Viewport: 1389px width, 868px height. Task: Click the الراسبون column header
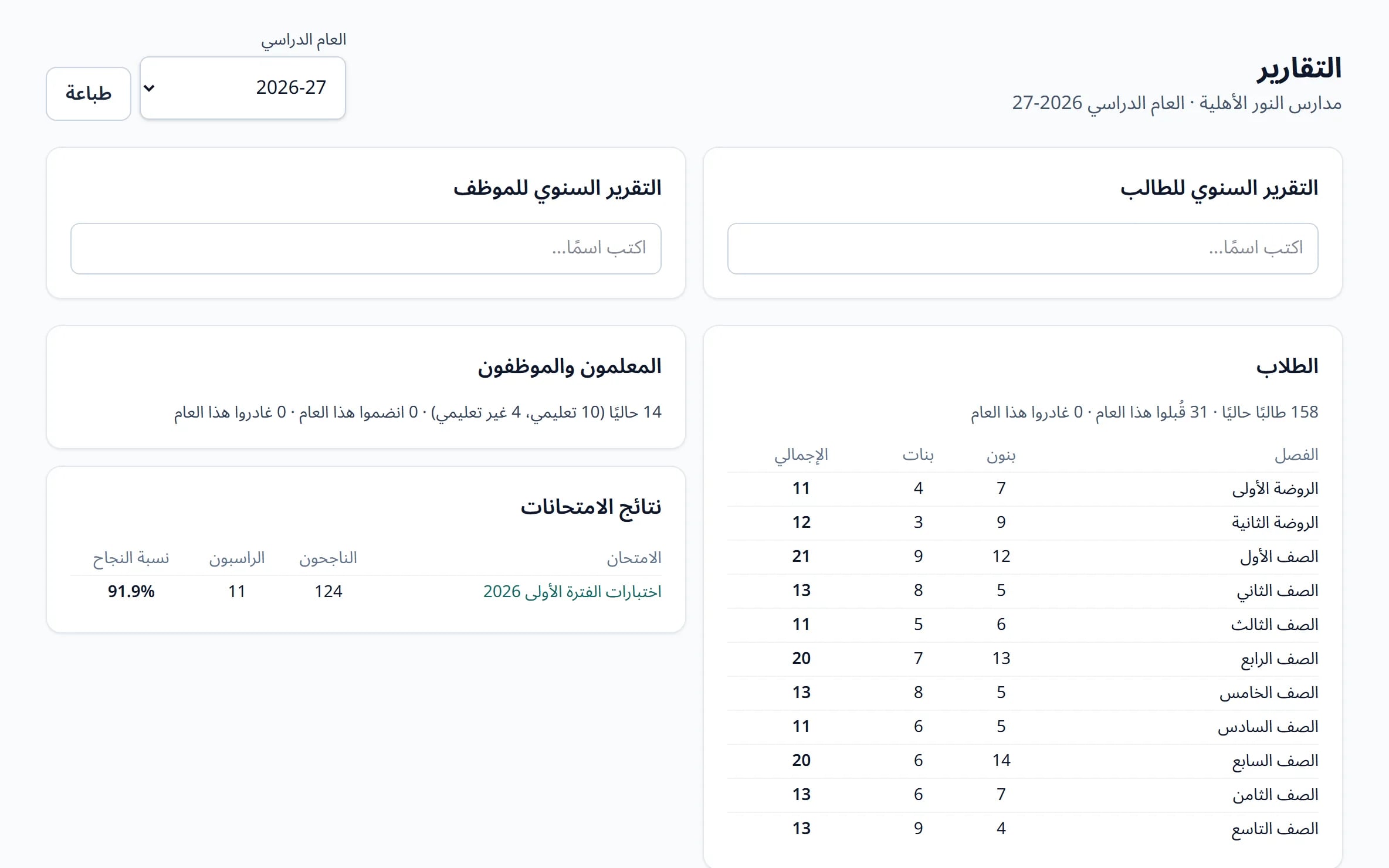click(x=237, y=558)
